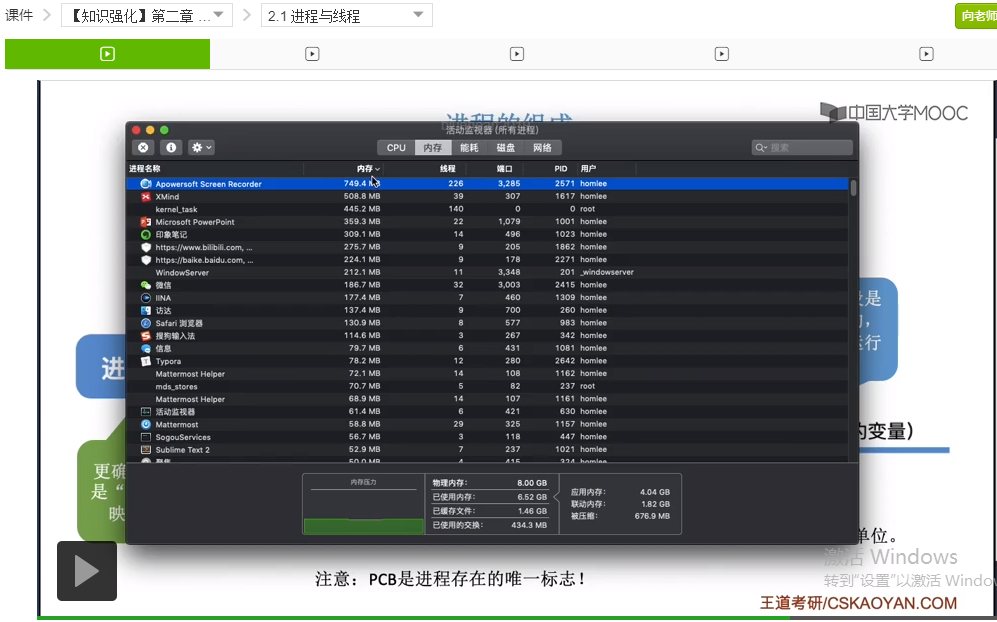This screenshot has width=997, height=622.
Task: Click the 被压缩 676.9 MB entry
Action: 620,516
